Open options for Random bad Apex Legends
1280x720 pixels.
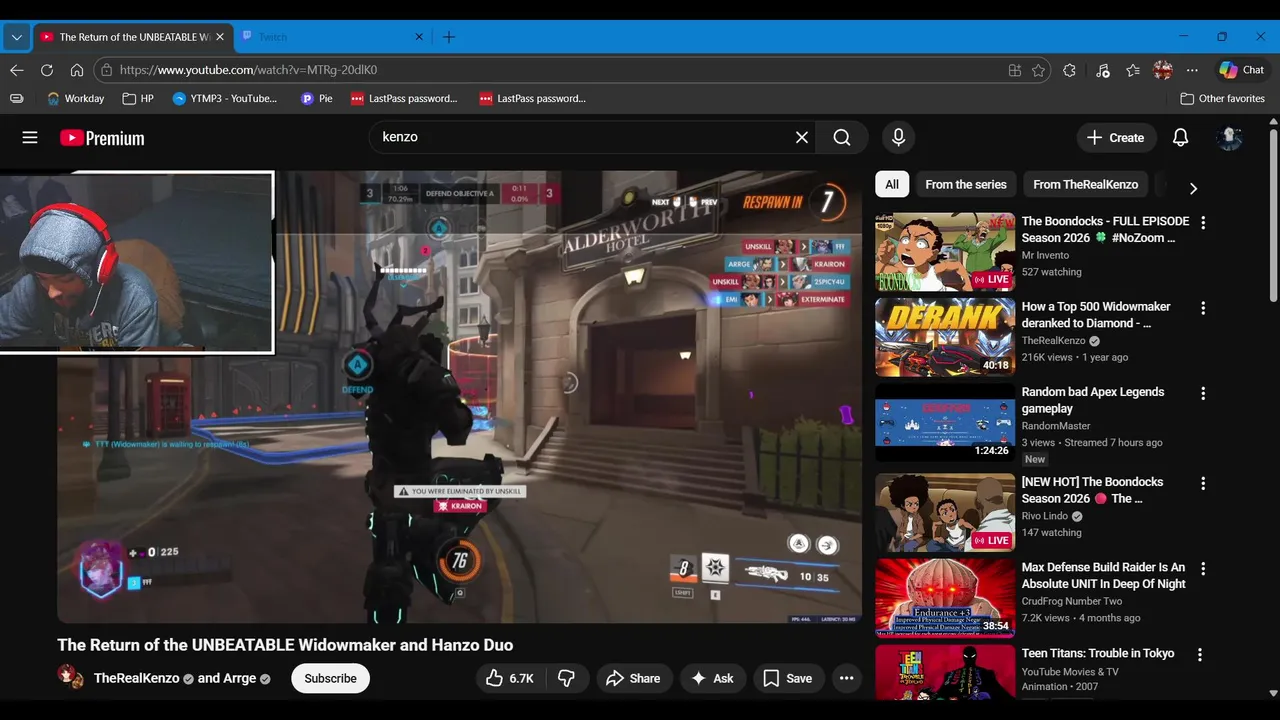pos(1203,393)
